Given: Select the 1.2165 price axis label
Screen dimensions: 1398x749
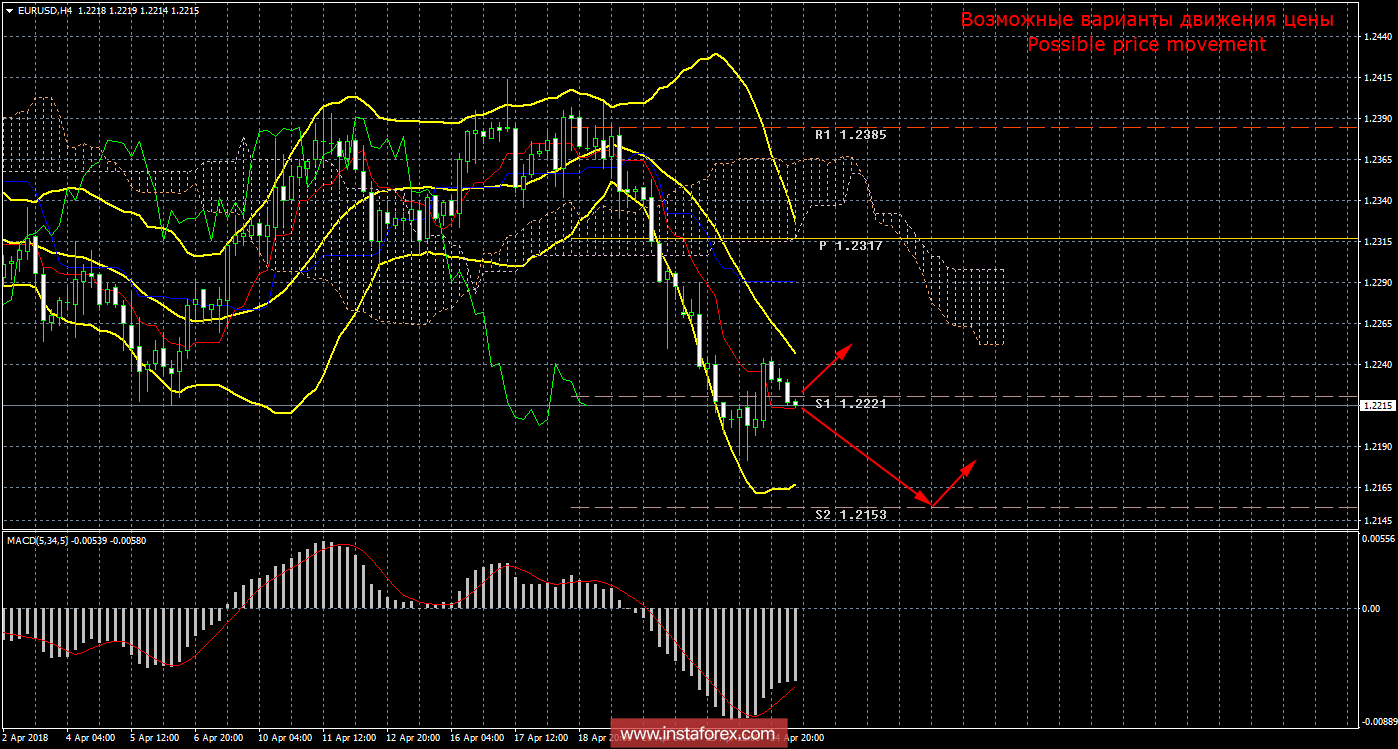Looking at the screenshot, I should point(1378,487).
